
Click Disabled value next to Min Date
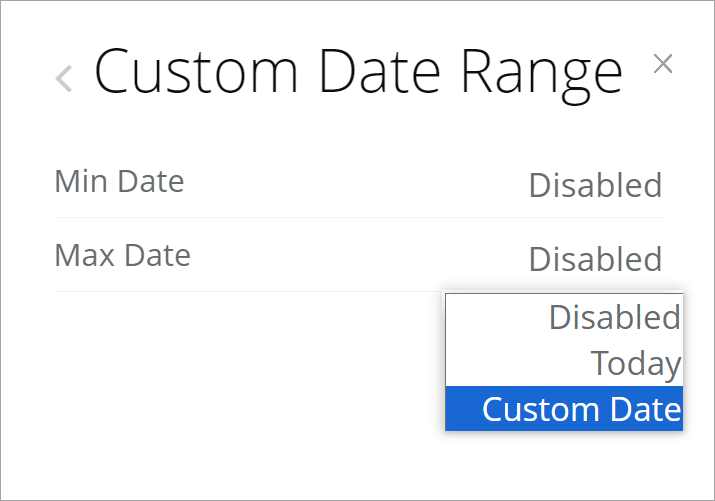point(595,185)
